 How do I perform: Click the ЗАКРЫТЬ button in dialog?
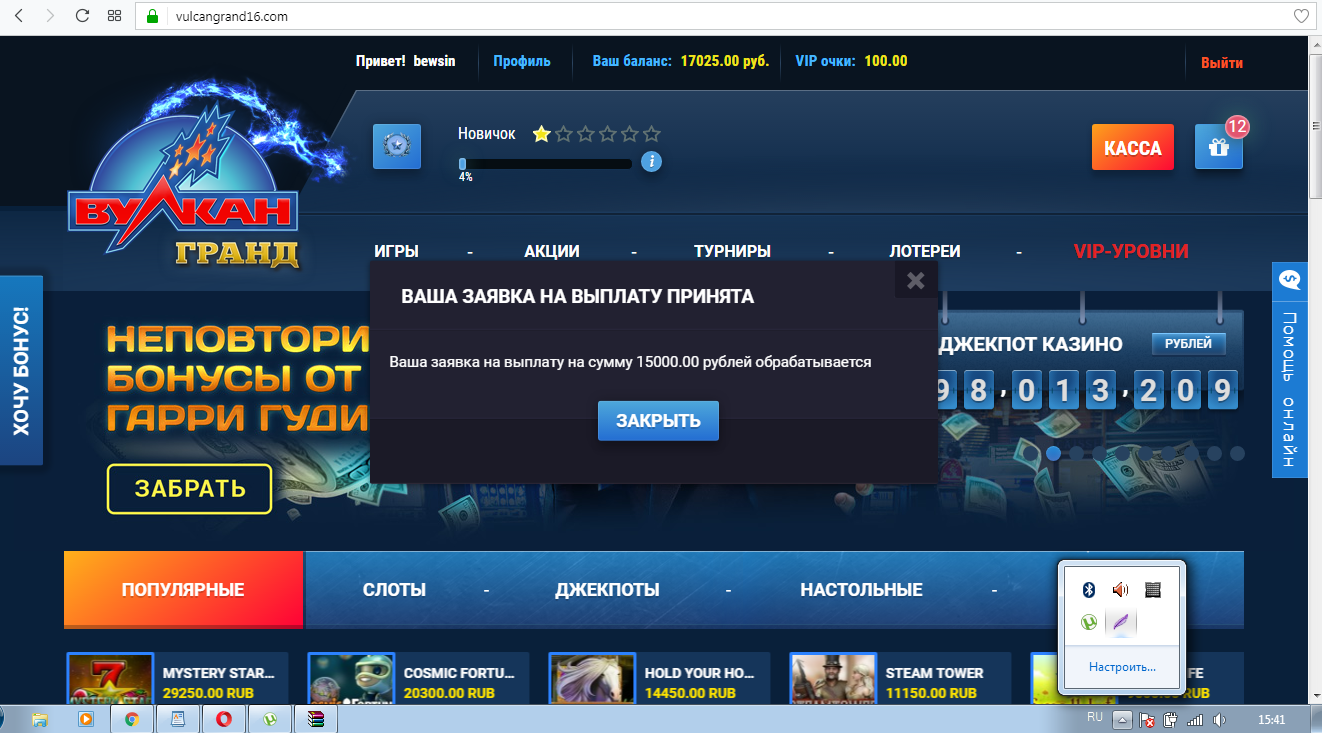[658, 421]
